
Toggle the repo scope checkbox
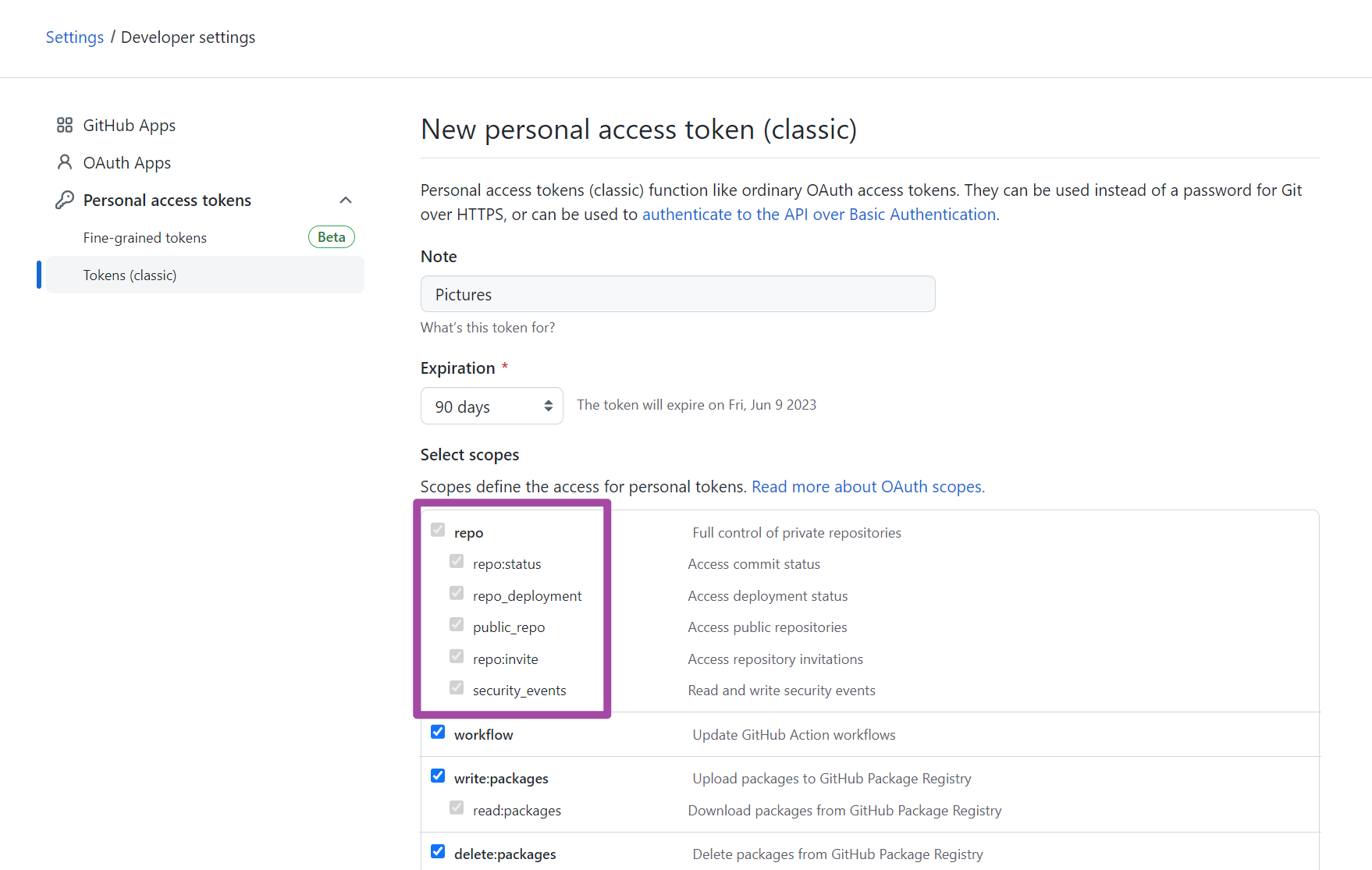438,531
